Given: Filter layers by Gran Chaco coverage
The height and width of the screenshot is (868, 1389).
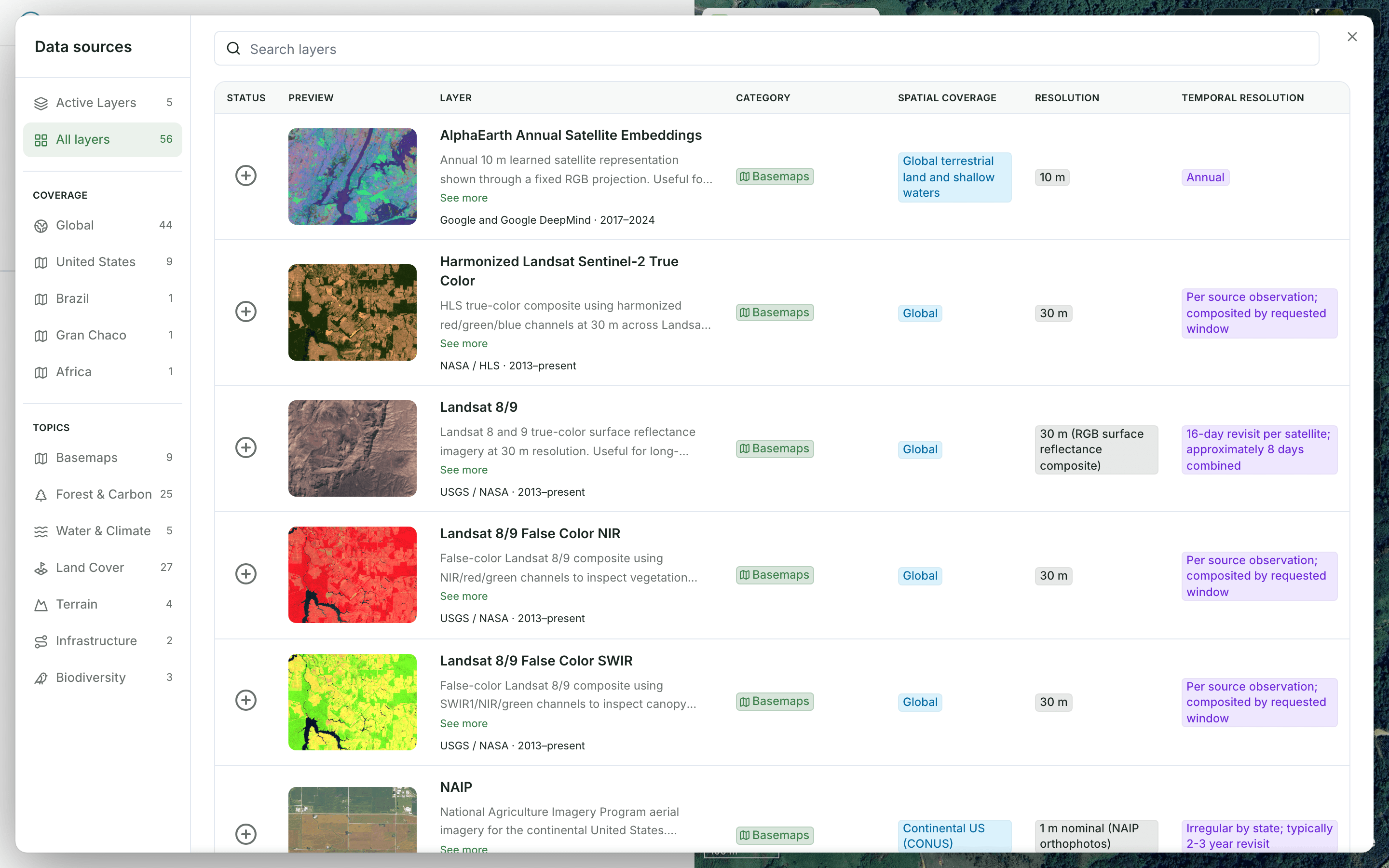Looking at the screenshot, I should tap(103, 335).
